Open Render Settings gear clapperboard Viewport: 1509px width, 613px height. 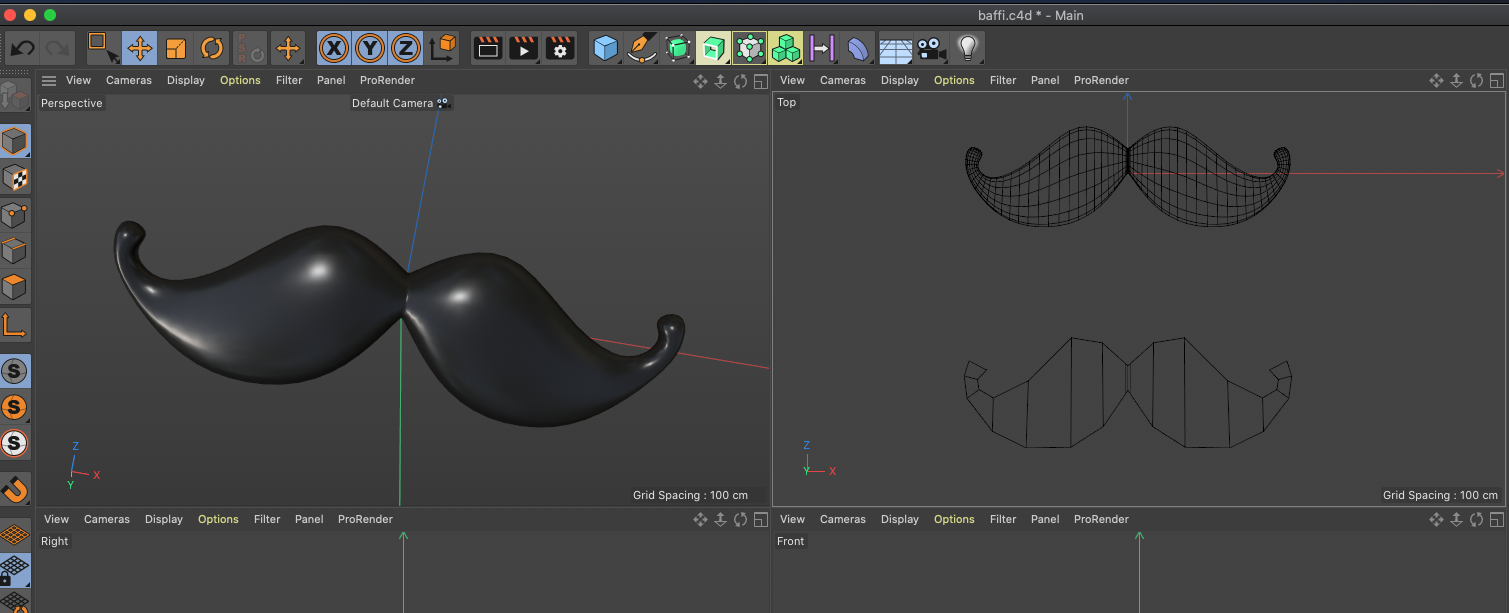tap(560, 48)
